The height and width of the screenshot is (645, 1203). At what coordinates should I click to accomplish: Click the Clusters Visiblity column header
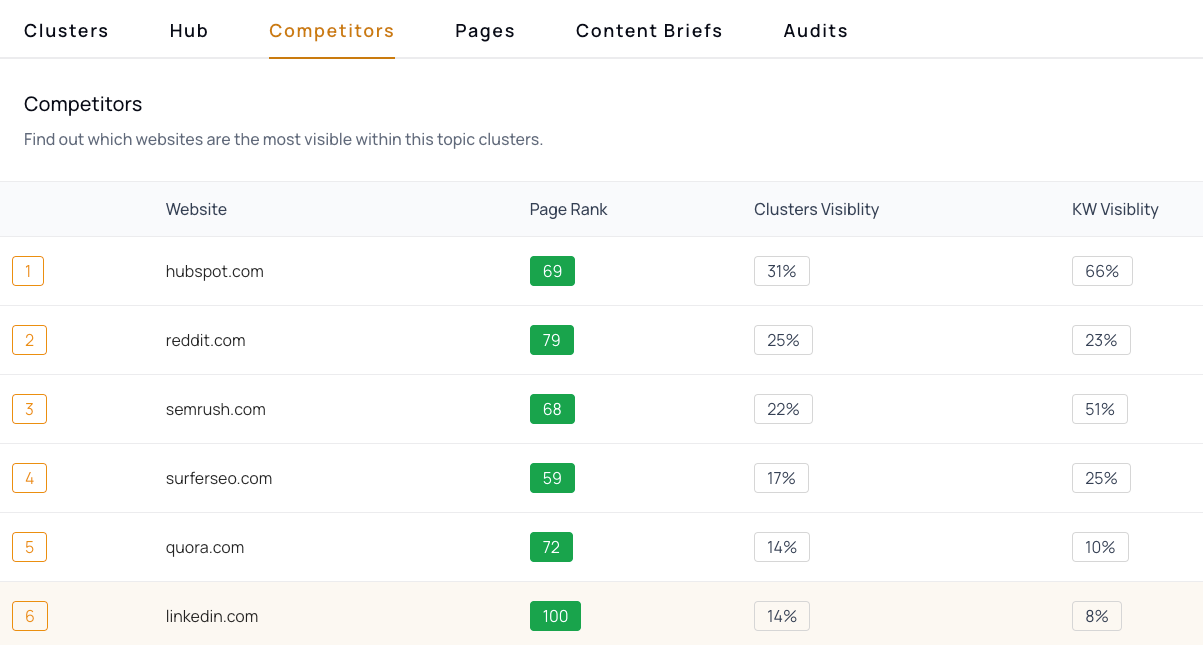point(816,209)
